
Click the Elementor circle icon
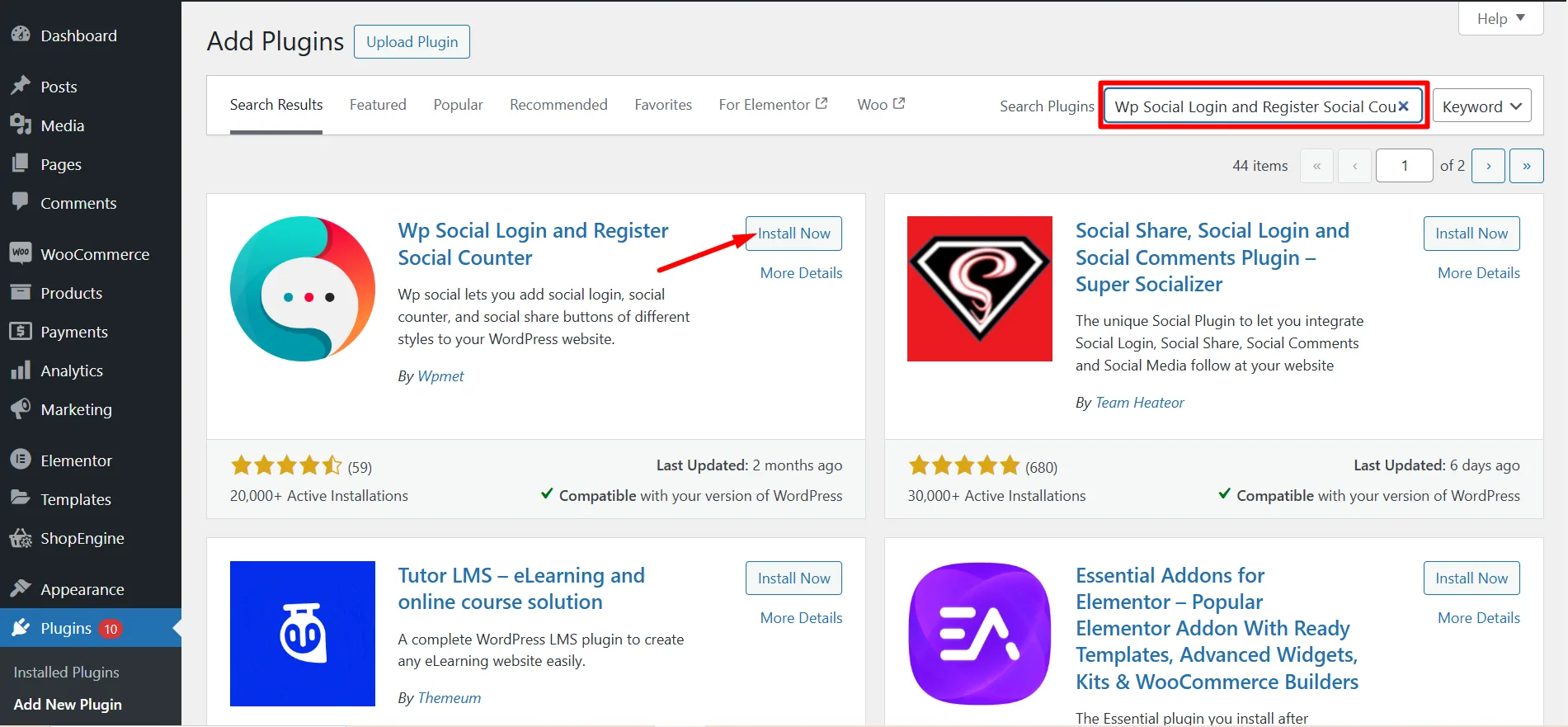(21, 460)
